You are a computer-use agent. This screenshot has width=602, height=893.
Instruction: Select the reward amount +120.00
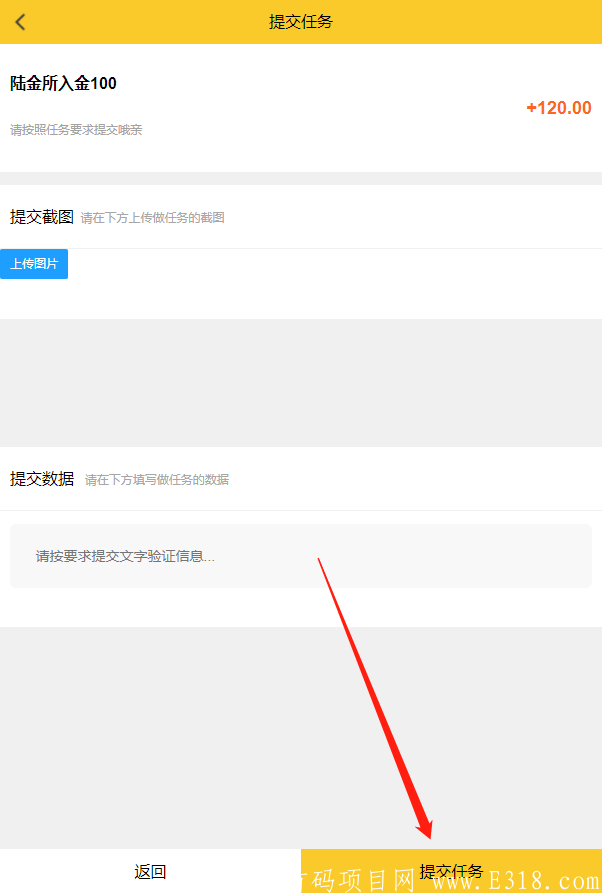click(559, 108)
